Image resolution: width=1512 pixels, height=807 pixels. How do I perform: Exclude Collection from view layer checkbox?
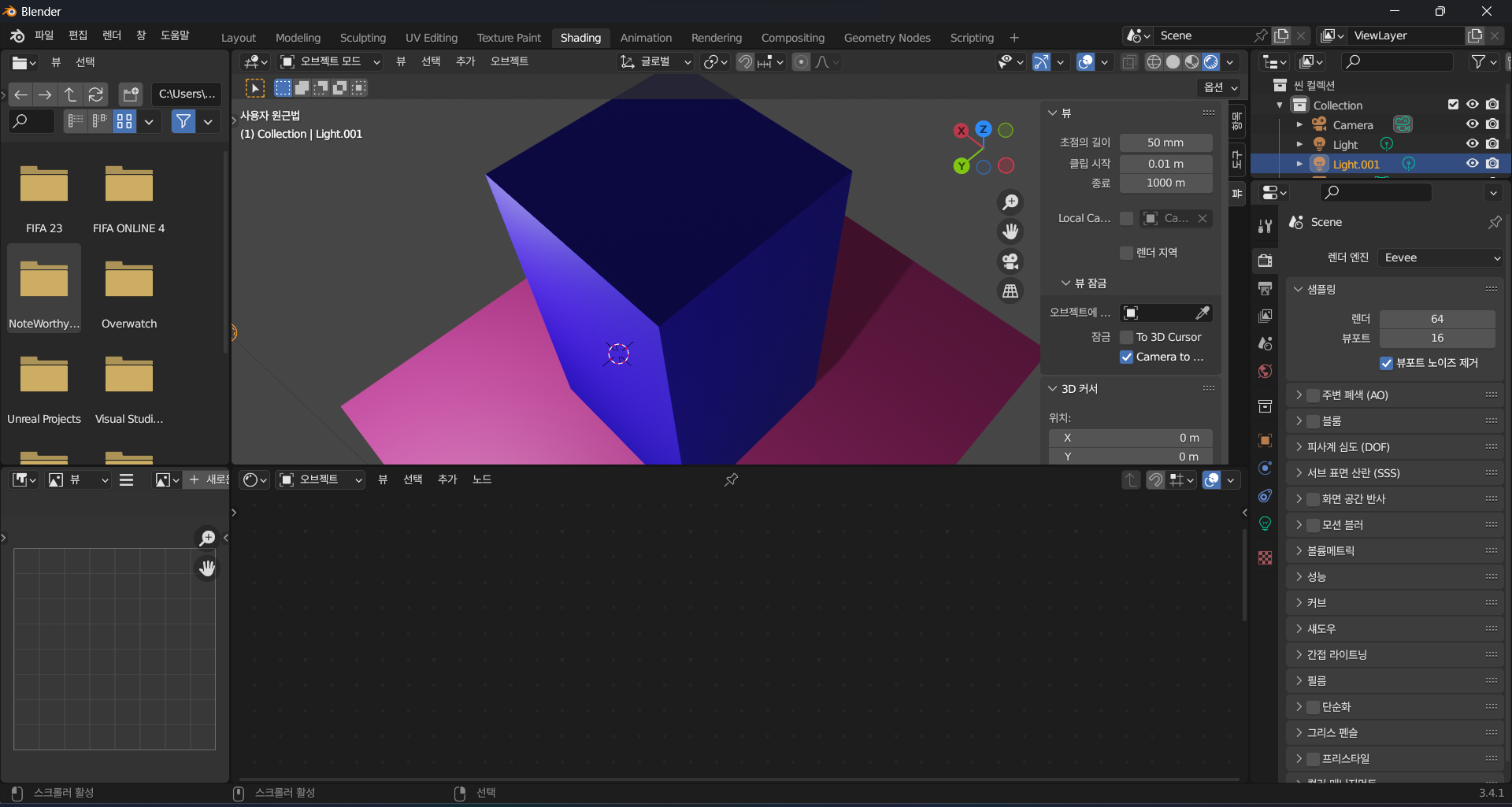(1453, 105)
